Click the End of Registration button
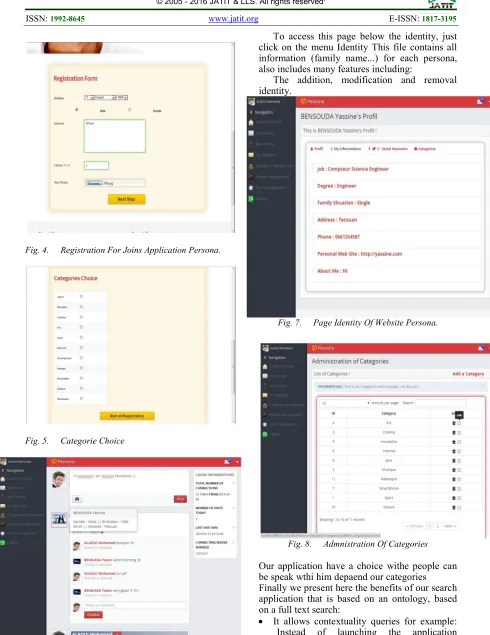 pyautogui.click(x=127, y=416)
